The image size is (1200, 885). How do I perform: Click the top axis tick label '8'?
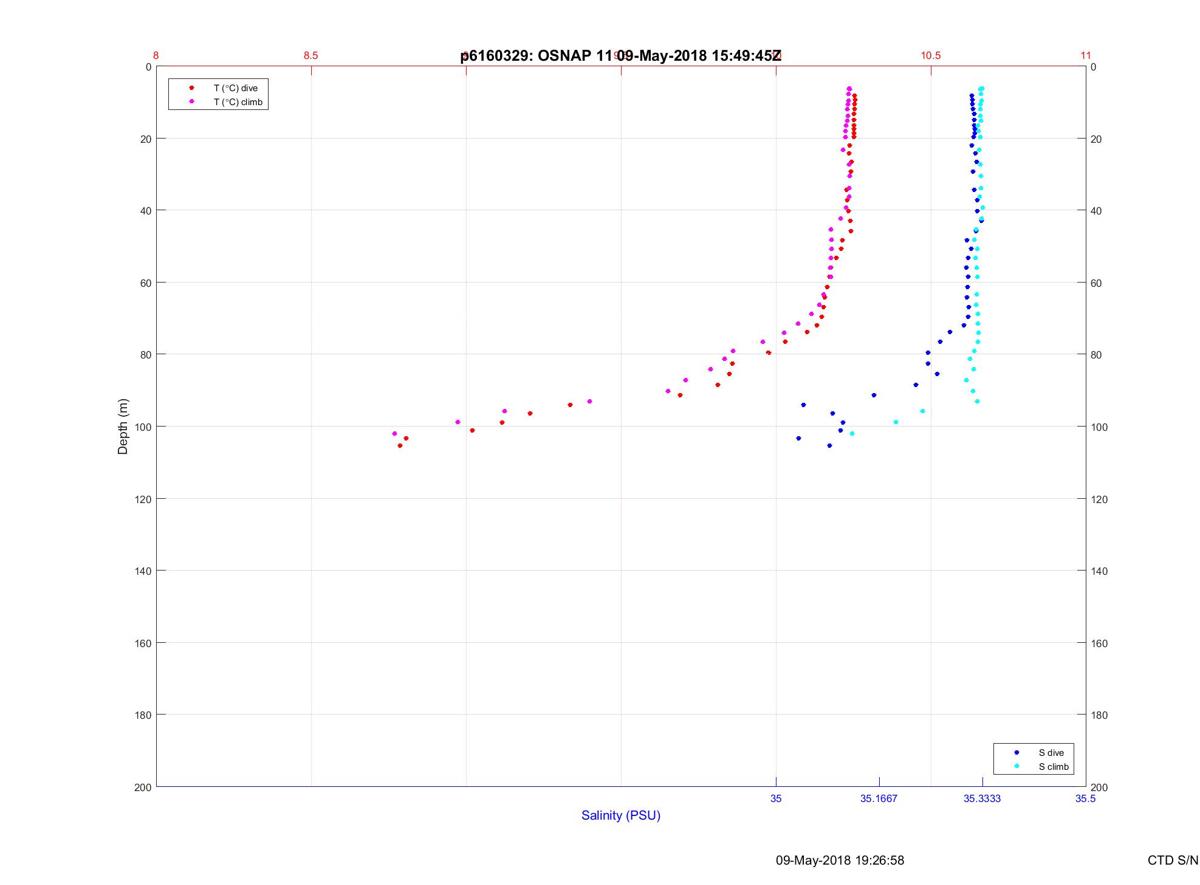[156, 56]
